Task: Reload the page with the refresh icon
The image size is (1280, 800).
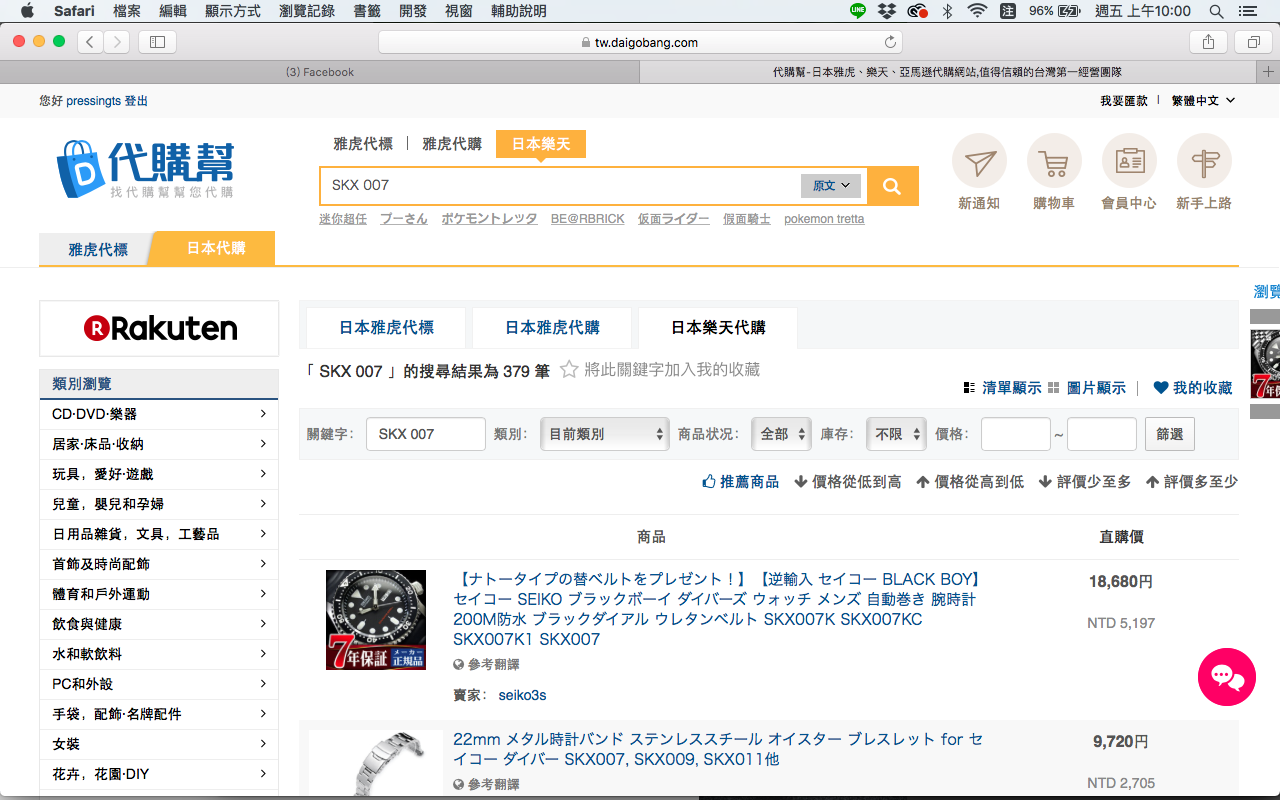Action: tap(890, 42)
